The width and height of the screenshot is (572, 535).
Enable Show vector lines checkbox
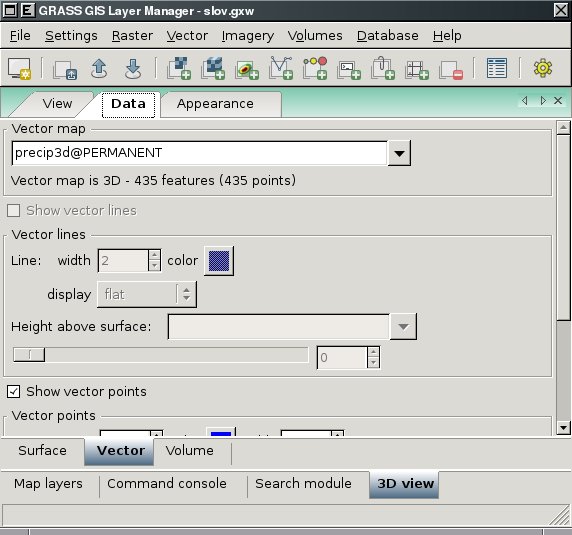click(13, 210)
